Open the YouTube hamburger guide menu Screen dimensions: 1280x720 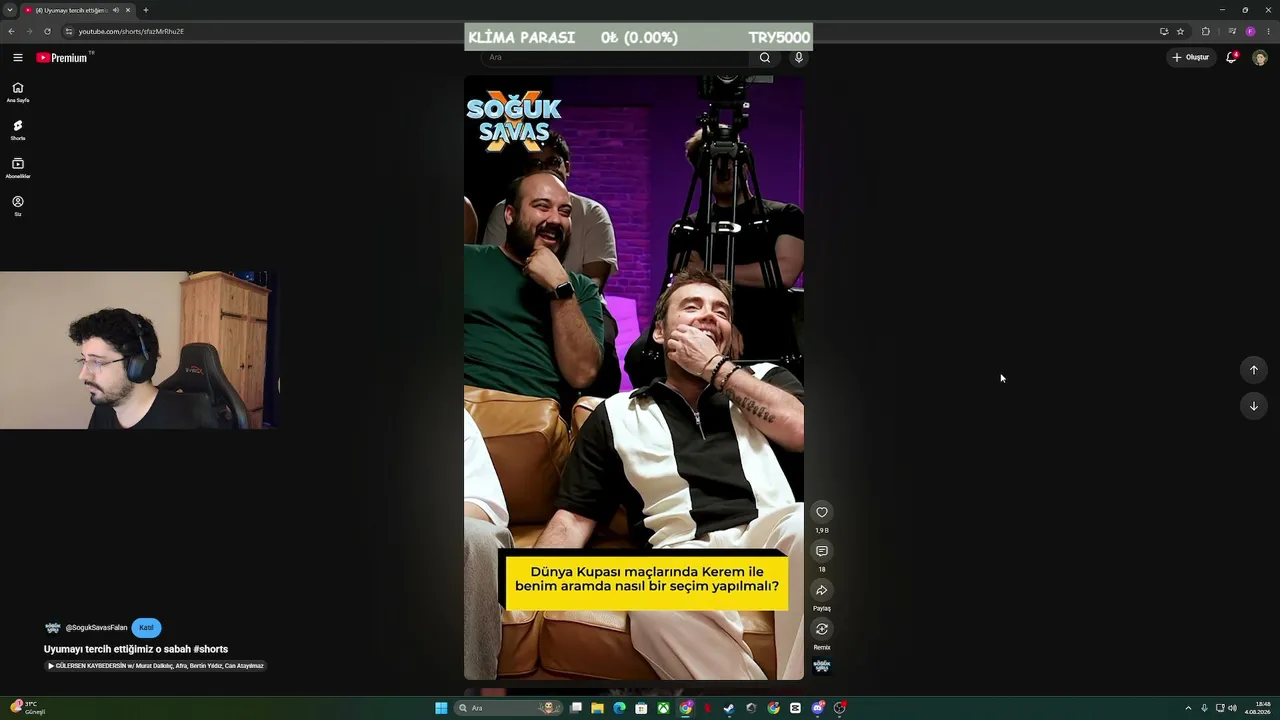pyautogui.click(x=17, y=58)
